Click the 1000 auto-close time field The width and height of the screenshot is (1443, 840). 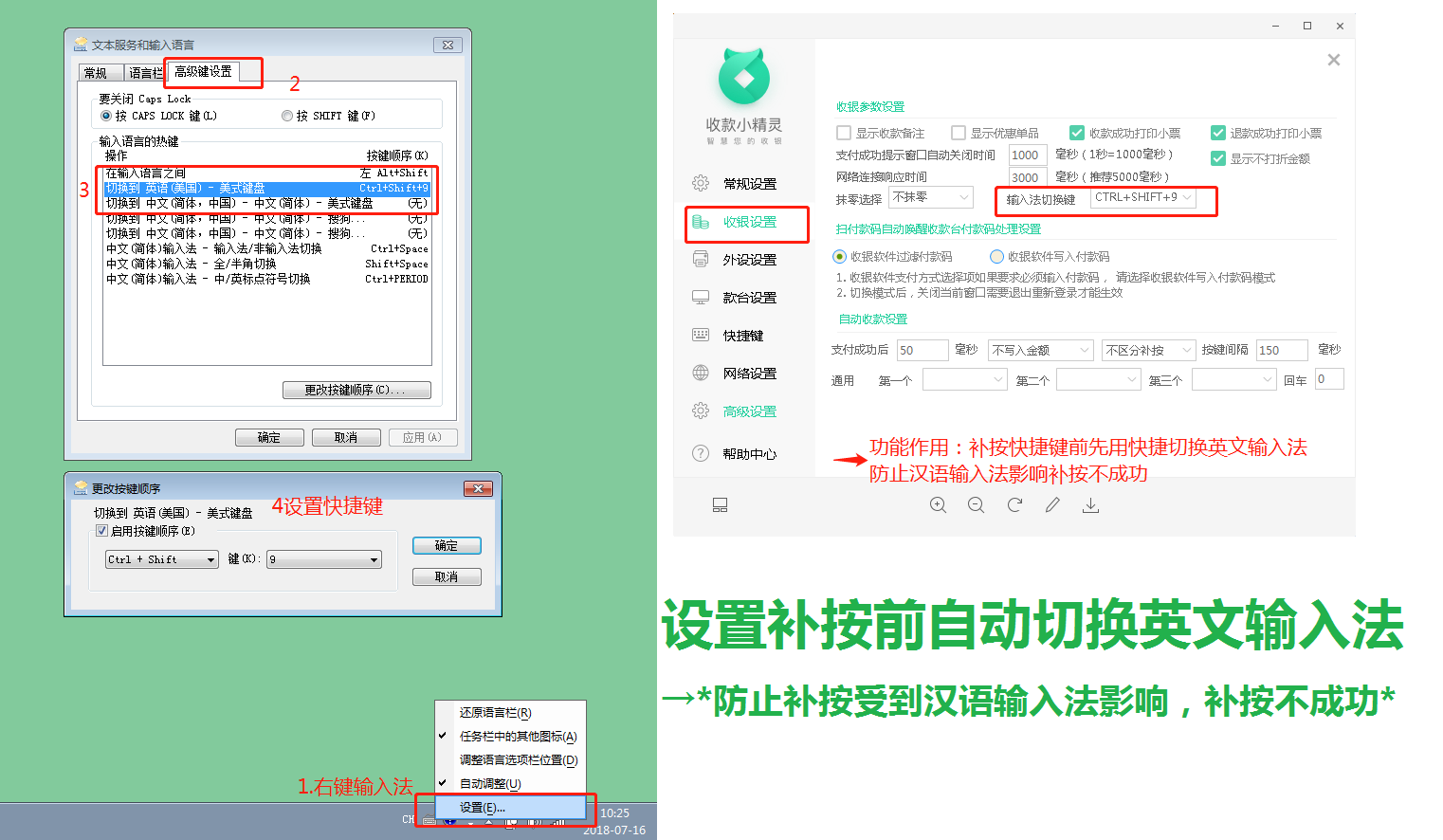pyautogui.click(x=1028, y=155)
